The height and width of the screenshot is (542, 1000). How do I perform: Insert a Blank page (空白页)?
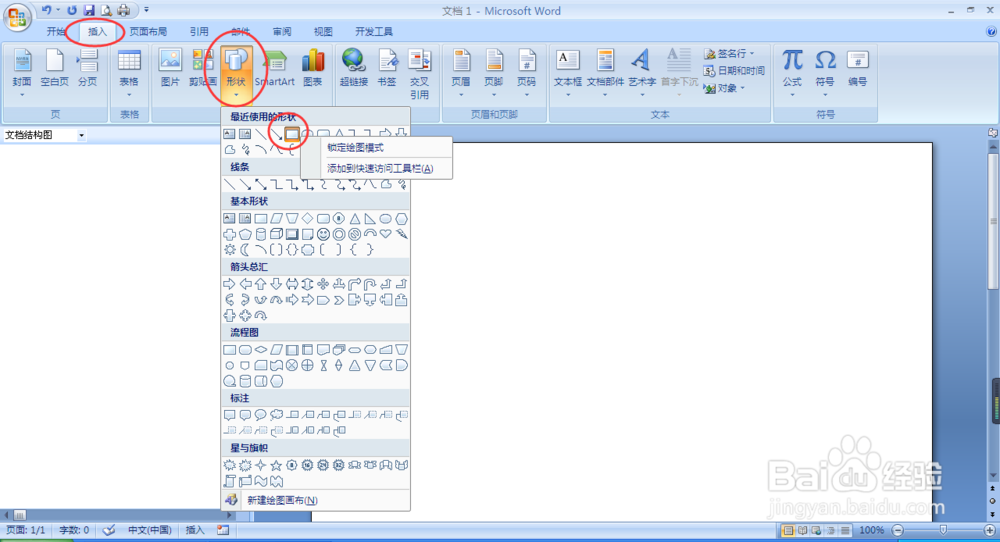[x=54, y=68]
